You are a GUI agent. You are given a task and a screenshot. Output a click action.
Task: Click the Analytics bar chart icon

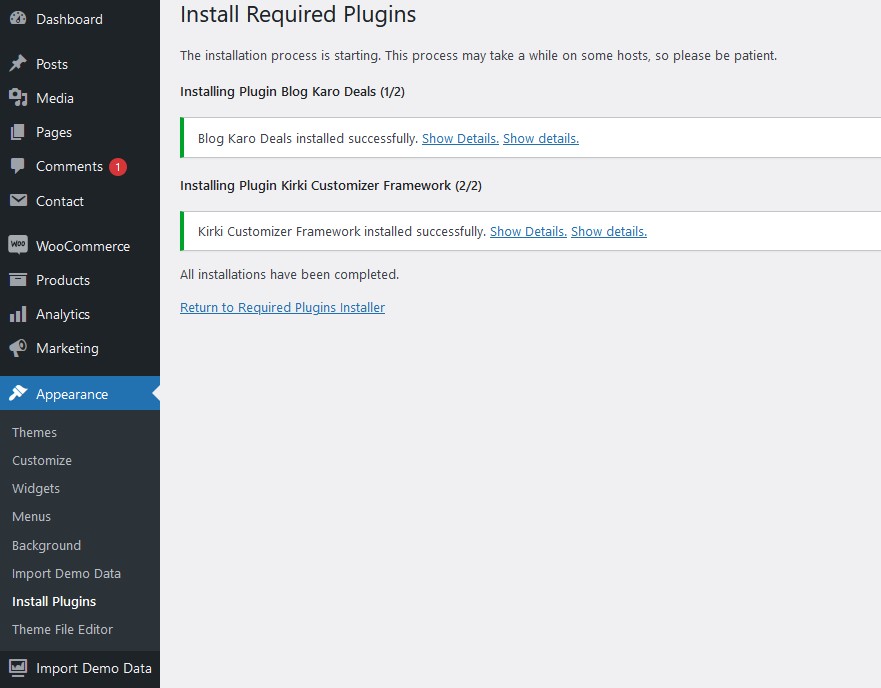18,314
